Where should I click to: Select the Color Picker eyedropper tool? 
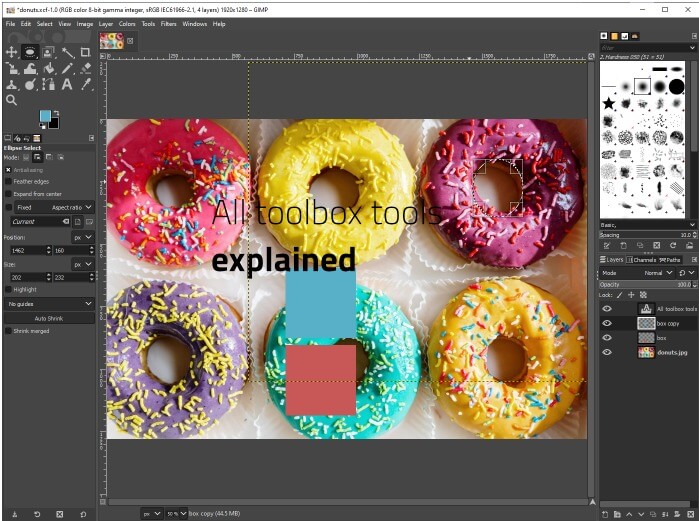[x=86, y=84]
